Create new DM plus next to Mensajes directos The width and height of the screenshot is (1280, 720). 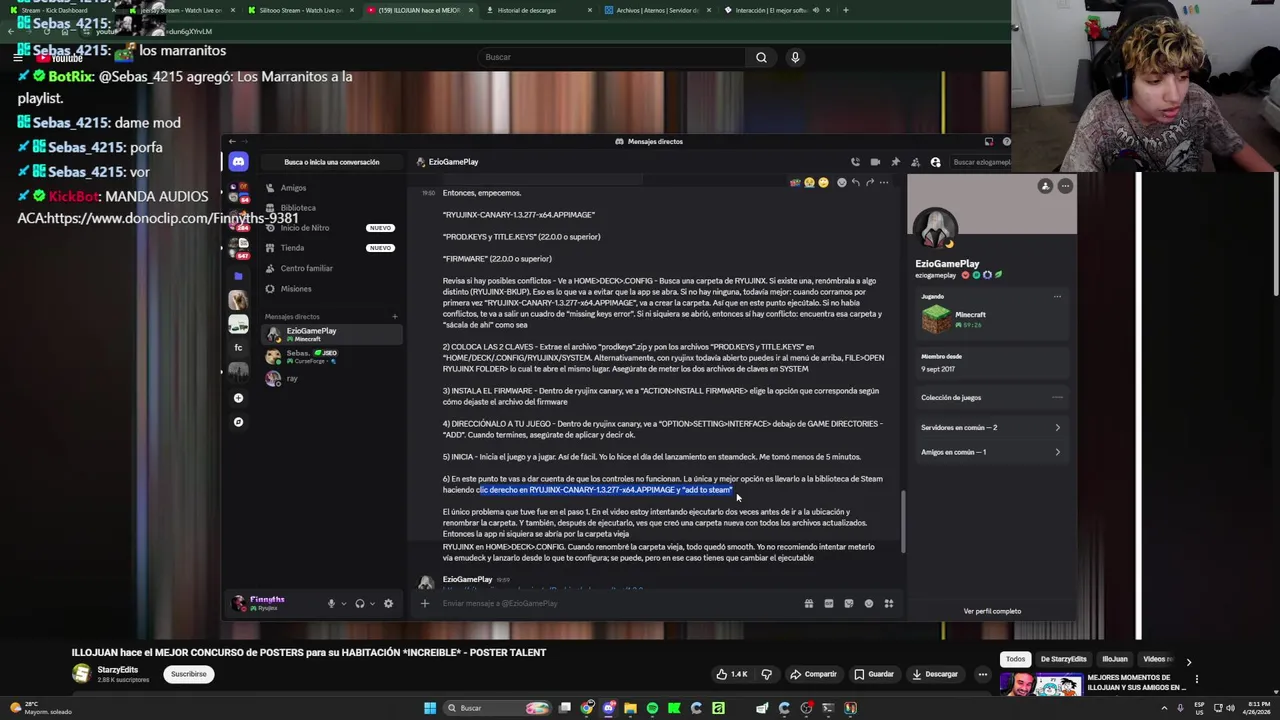[x=394, y=317]
